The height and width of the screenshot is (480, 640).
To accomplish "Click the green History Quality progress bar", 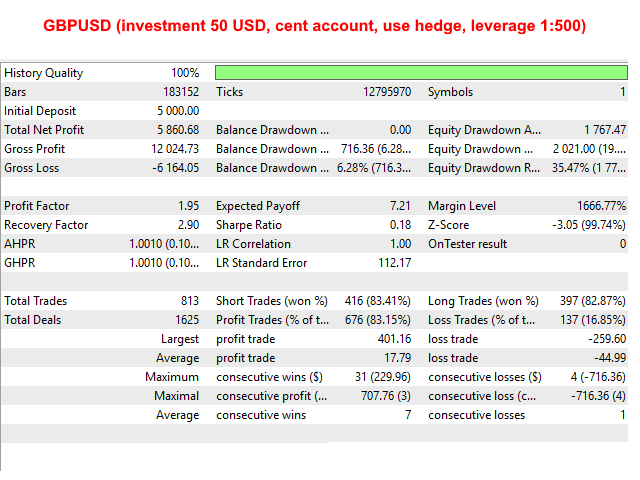I will click(x=419, y=73).
